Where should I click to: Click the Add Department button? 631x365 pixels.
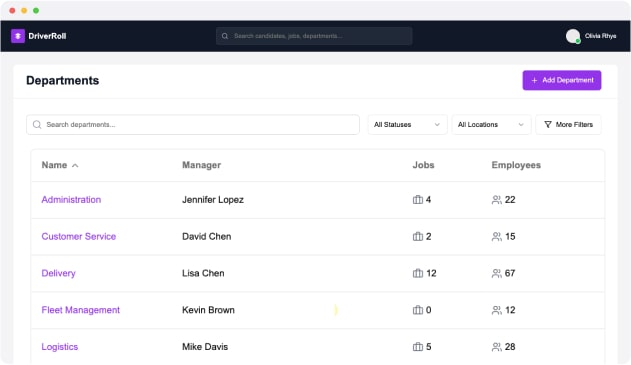pyautogui.click(x=562, y=80)
